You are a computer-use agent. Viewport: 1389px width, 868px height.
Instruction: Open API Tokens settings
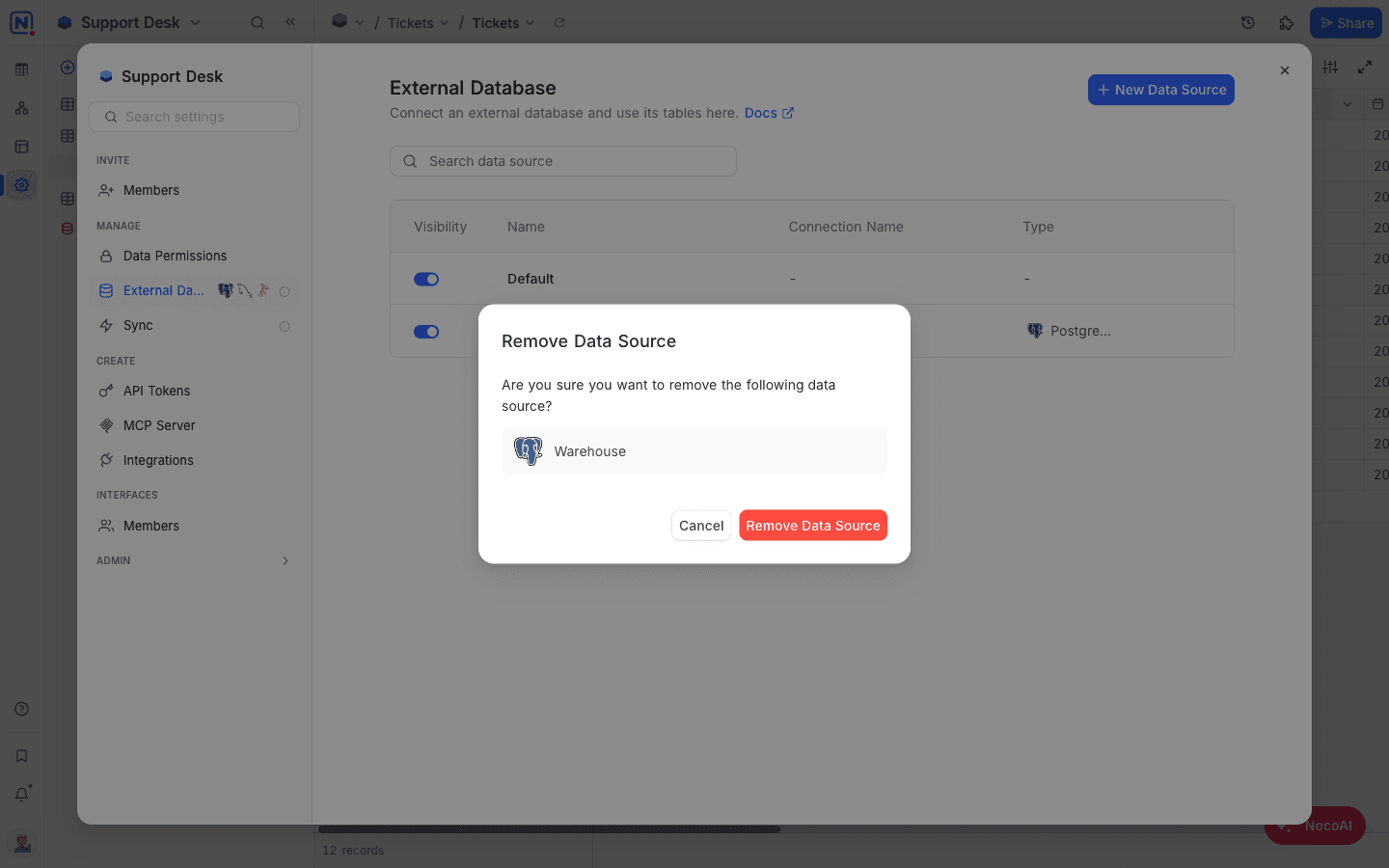coord(194,391)
